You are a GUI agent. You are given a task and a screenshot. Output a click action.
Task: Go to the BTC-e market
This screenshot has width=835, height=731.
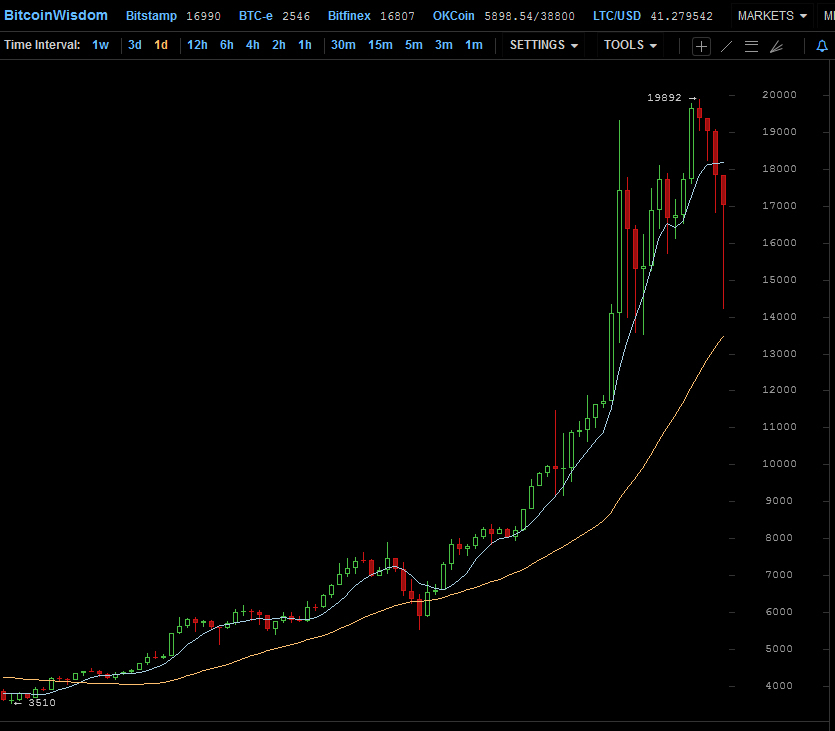tap(256, 16)
